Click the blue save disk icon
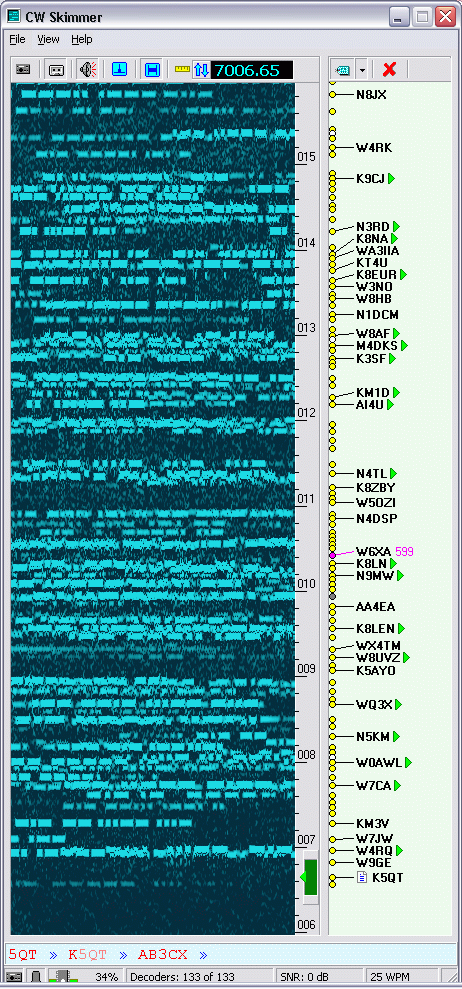Screen dimensions: 462x989 pos(151,69)
